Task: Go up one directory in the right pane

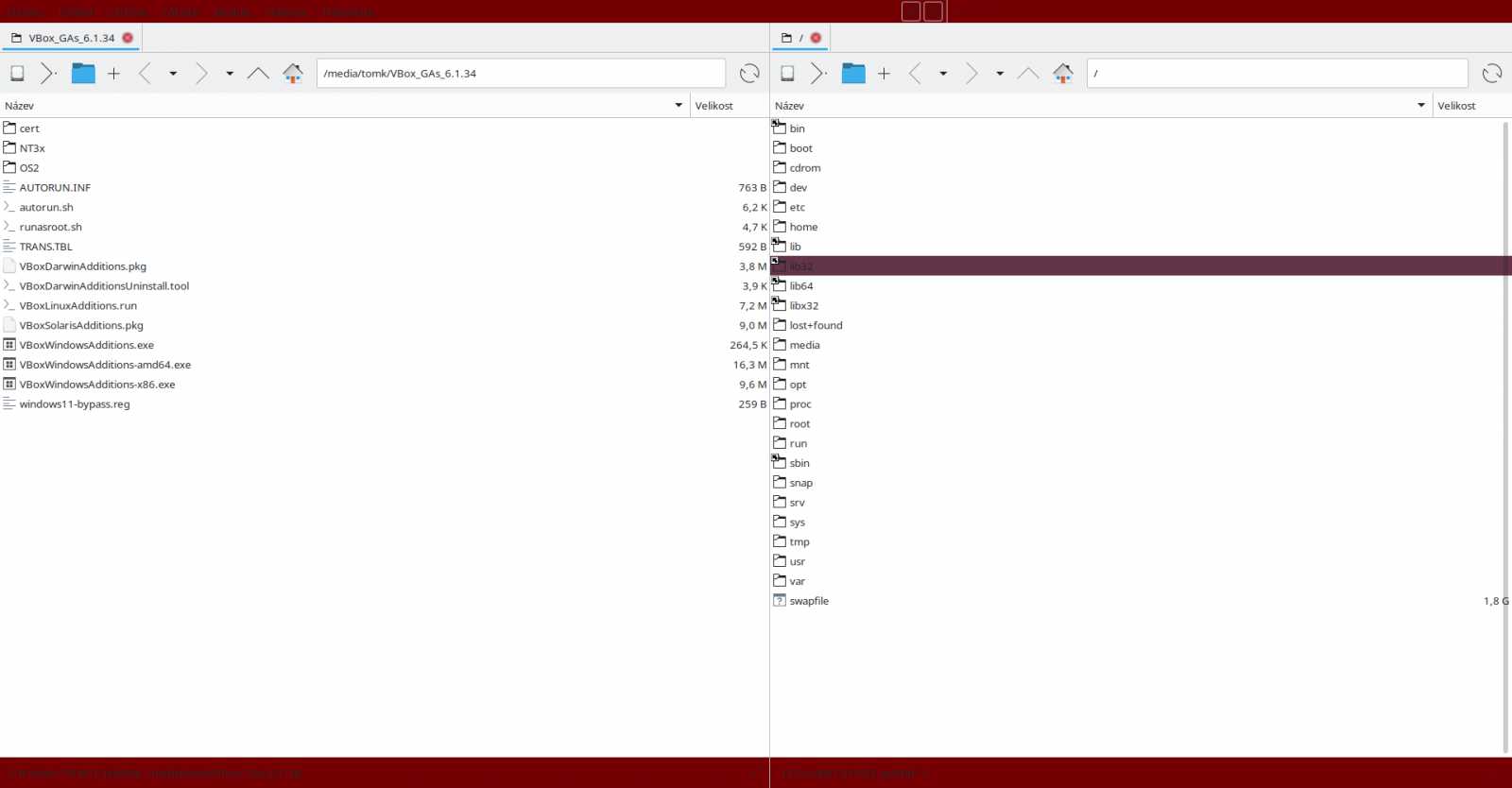Action: click(1028, 73)
